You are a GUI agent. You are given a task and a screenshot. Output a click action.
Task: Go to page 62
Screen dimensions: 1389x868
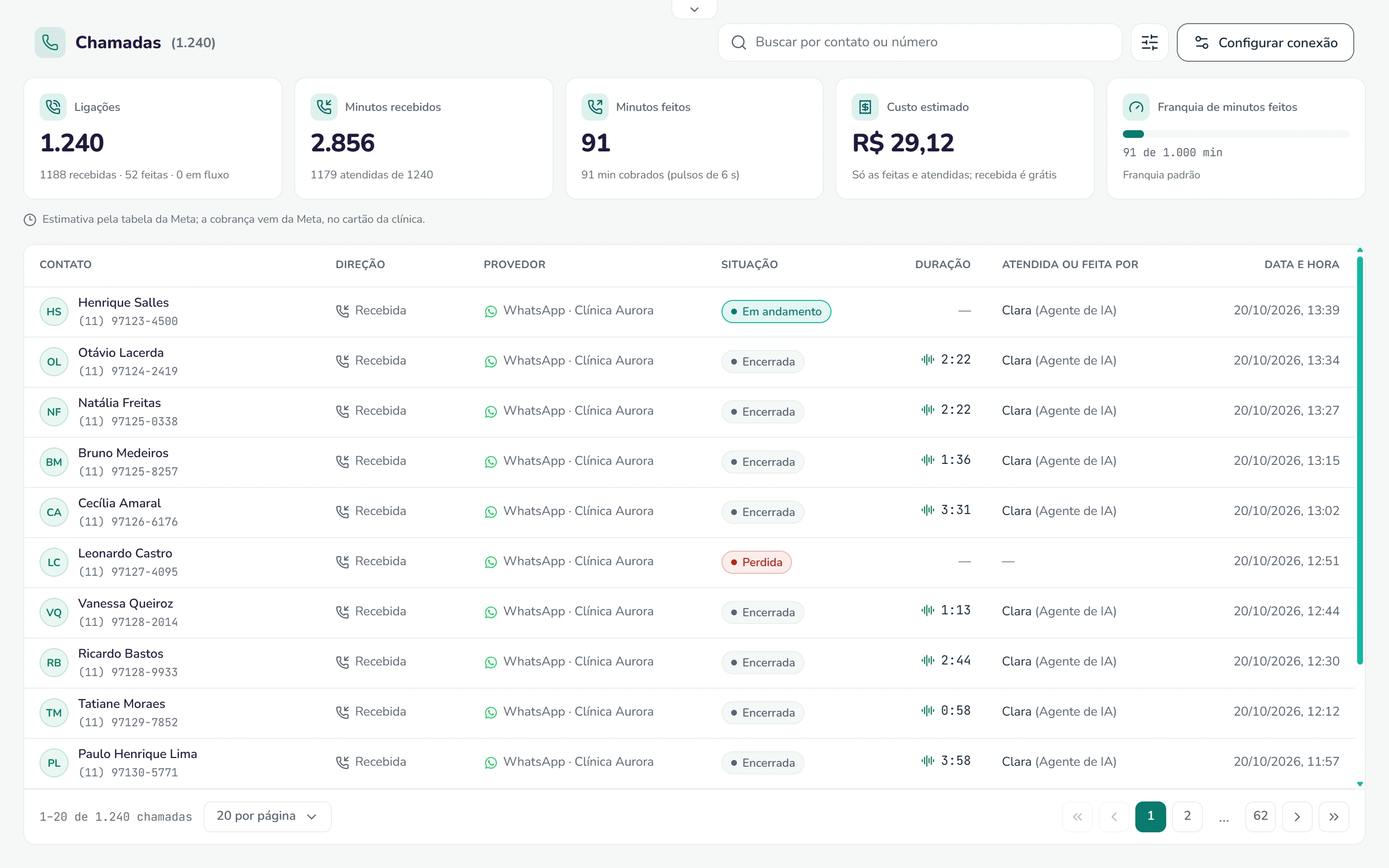1260,816
